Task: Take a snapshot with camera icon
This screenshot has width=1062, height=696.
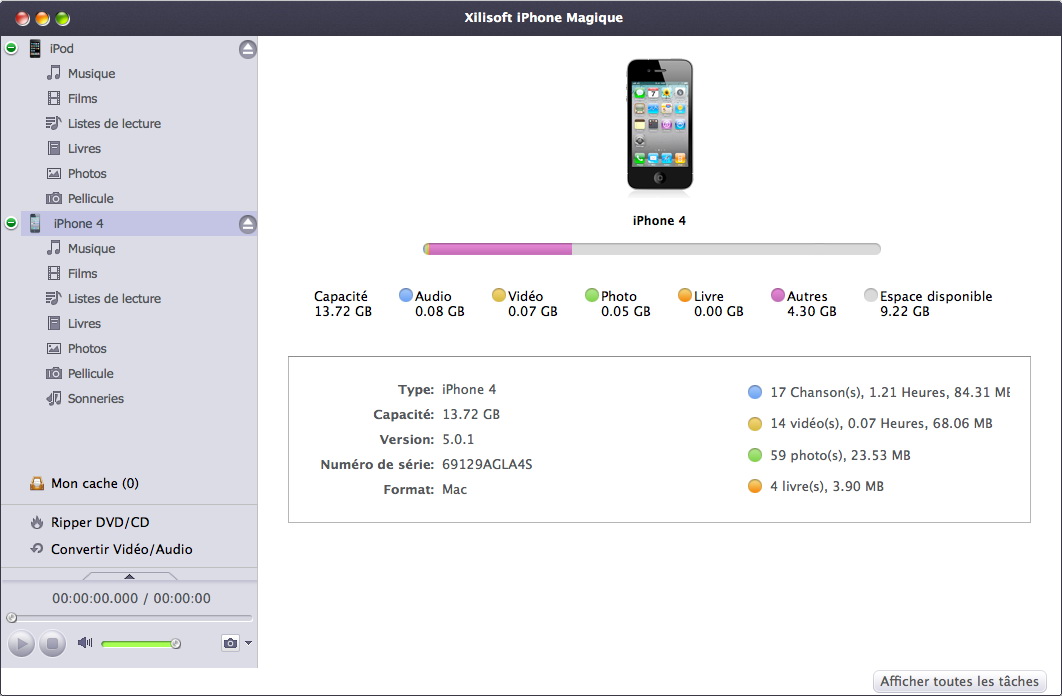Action: coord(230,643)
